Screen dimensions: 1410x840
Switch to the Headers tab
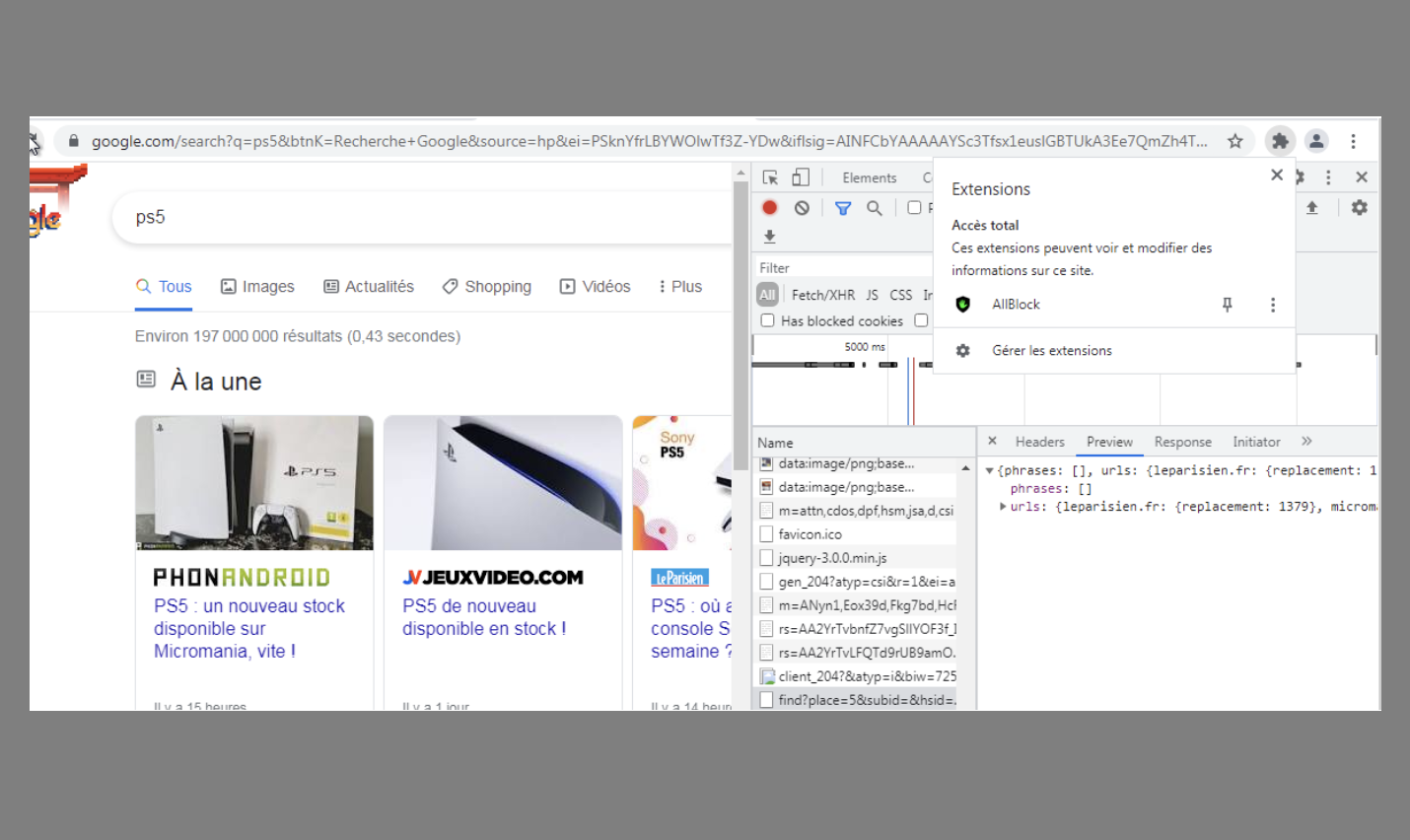click(1039, 442)
